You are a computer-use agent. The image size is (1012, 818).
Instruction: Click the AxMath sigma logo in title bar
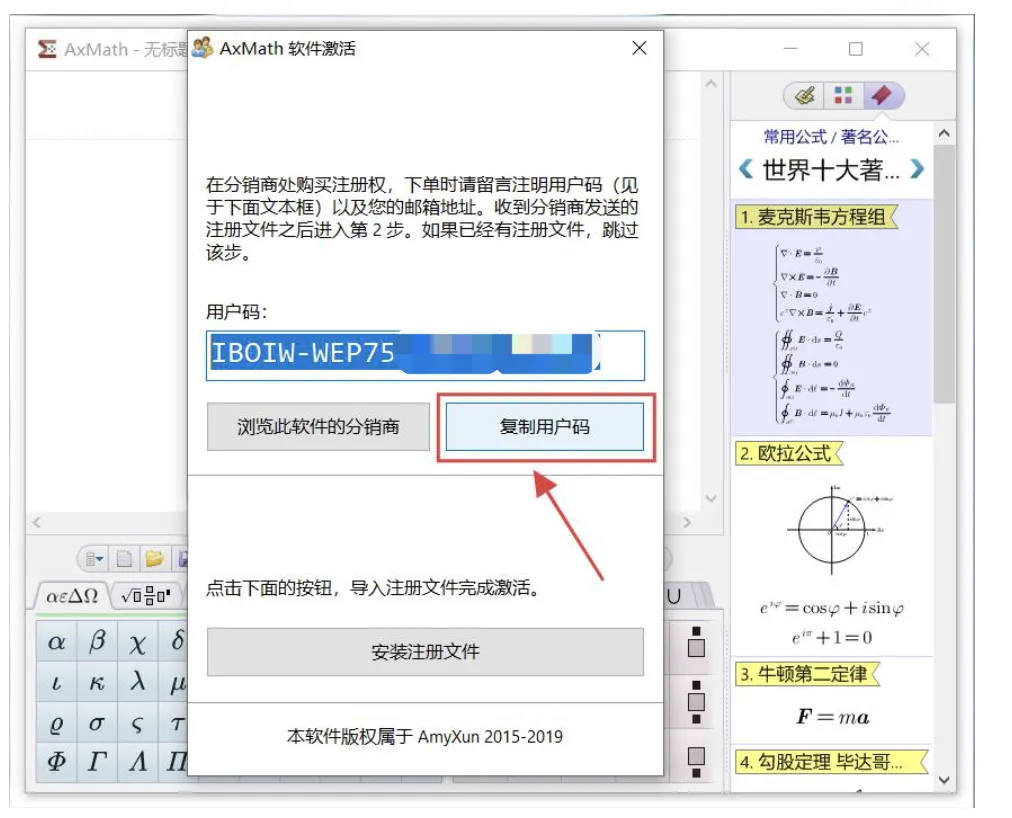point(46,49)
